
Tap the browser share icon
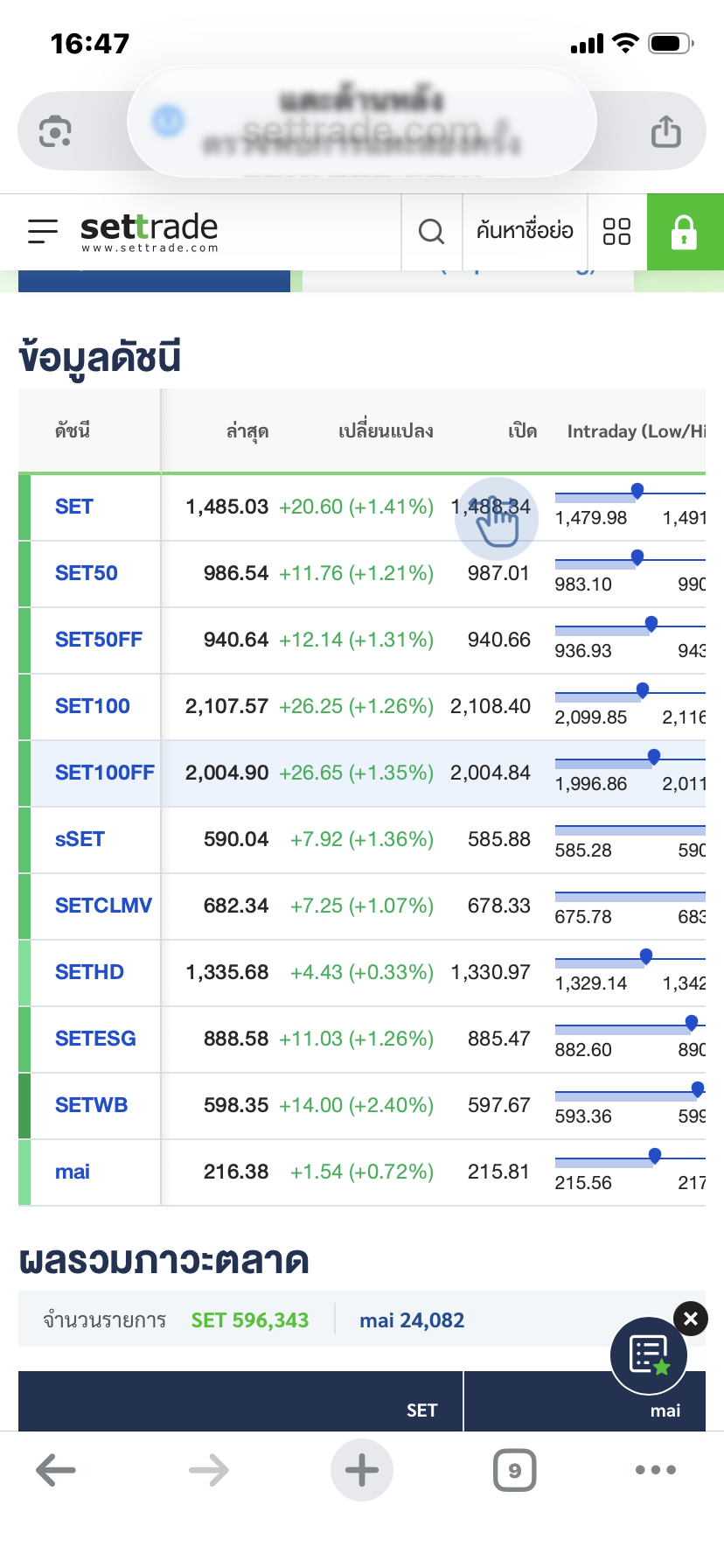pyautogui.click(x=665, y=132)
